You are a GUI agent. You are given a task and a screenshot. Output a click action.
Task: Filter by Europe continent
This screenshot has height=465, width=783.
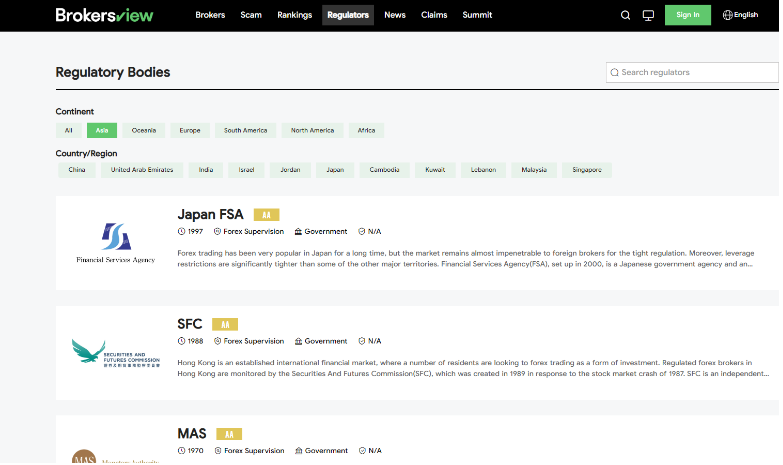[x=190, y=130]
